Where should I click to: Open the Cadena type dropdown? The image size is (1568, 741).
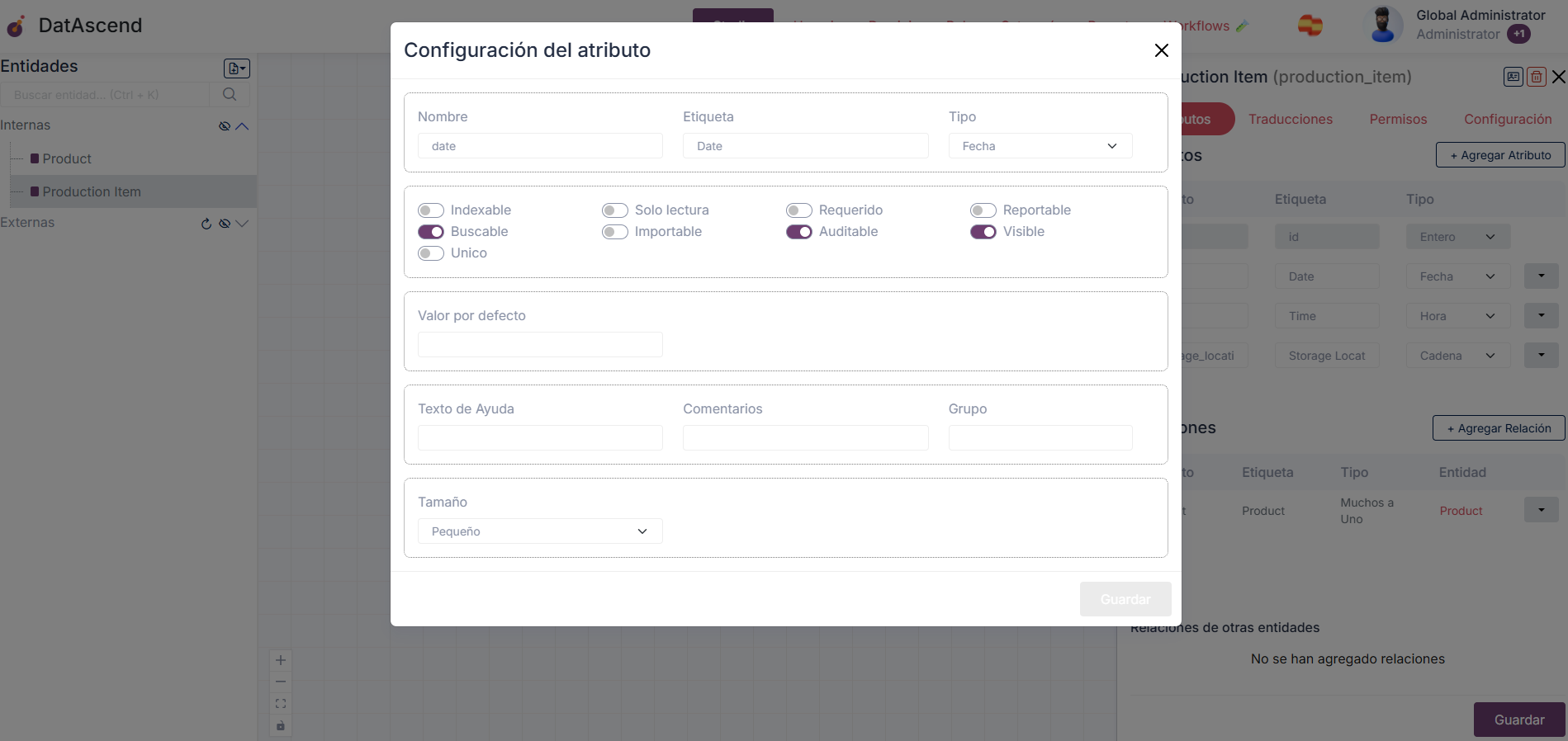coord(1458,356)
